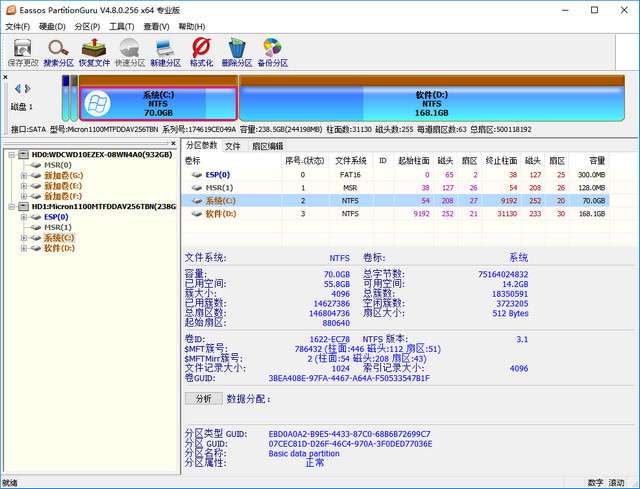The image size is (640, 489).
Task: Click the total bytes value 75164024832
Action: pos(503,274)
